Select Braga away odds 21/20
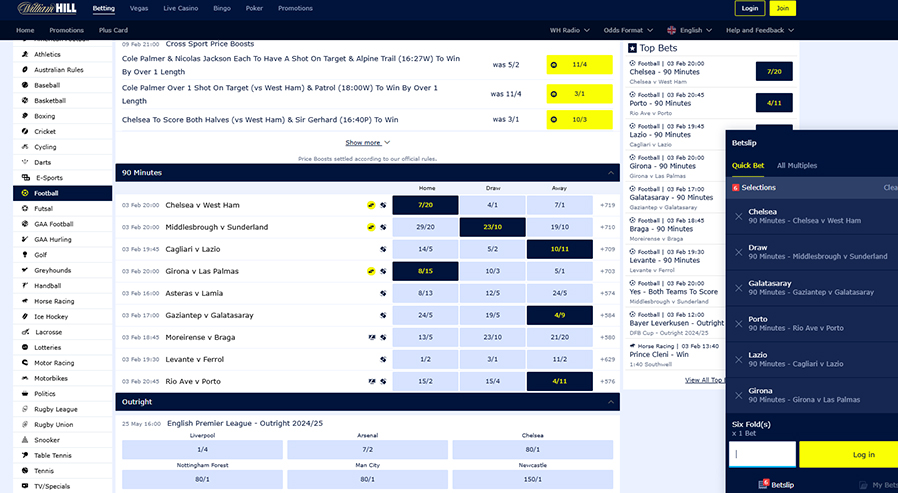Screen dimensions: 898x493 [x=560, y=337]
